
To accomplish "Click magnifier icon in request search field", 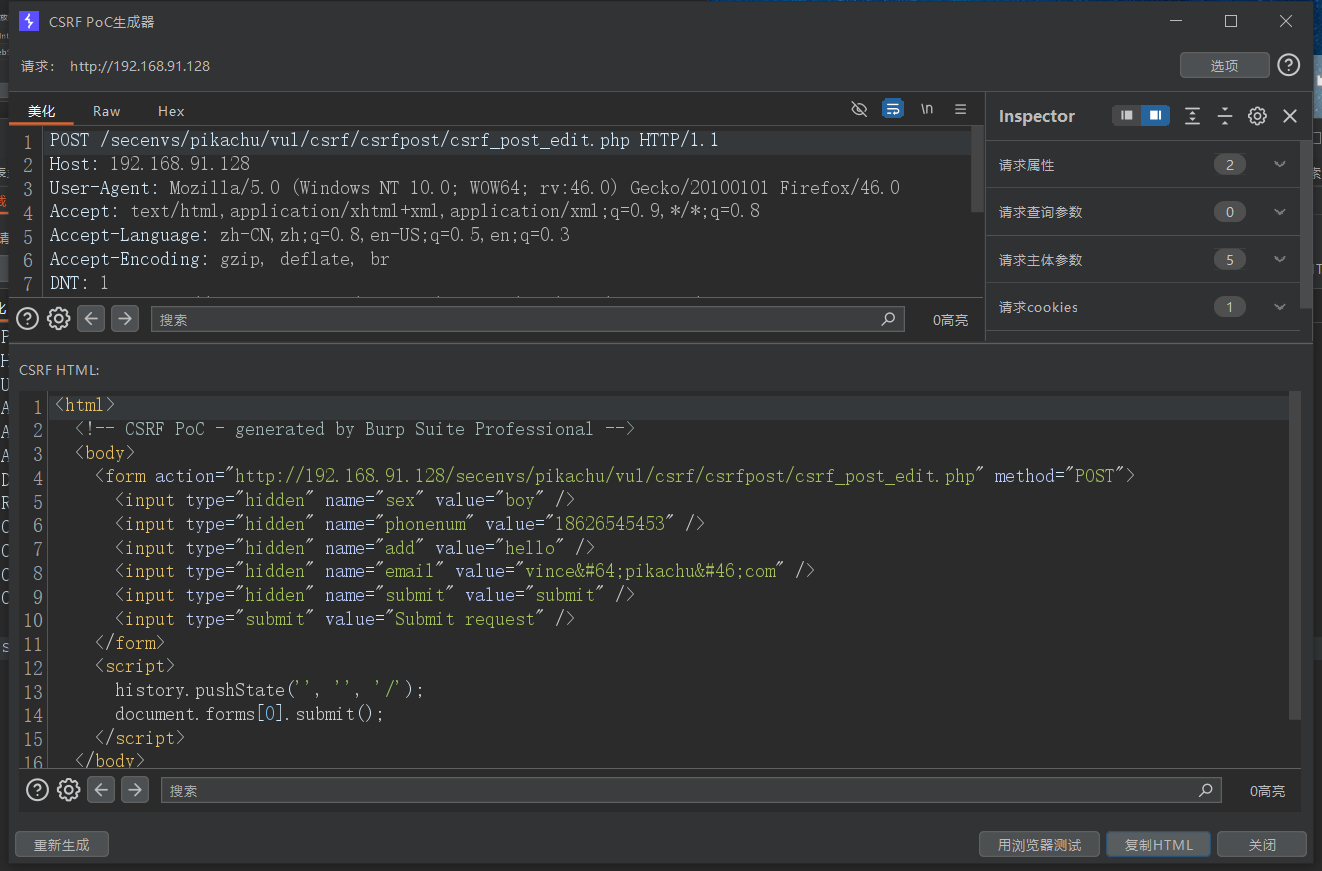I will (888, 319).
